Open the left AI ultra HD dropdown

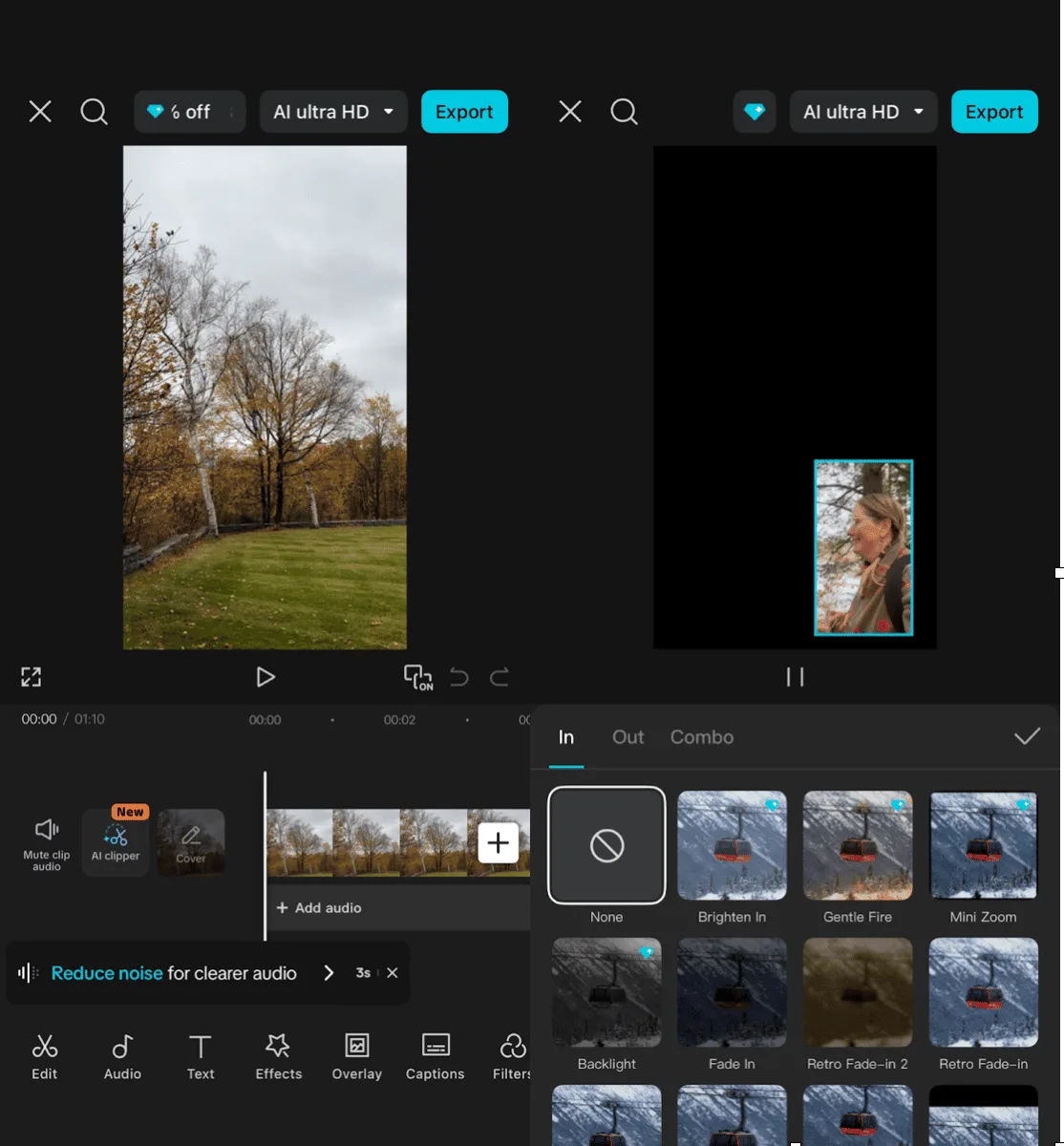tap(333, 112)
